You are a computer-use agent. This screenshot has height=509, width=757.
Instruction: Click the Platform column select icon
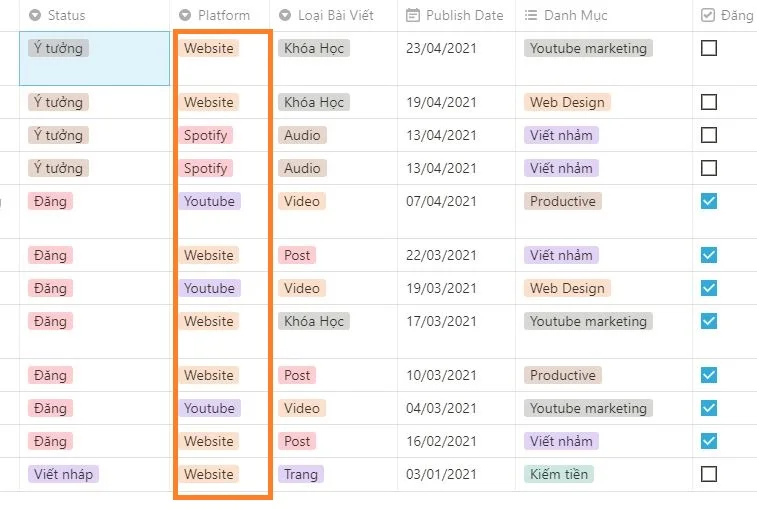click(185, 15)
